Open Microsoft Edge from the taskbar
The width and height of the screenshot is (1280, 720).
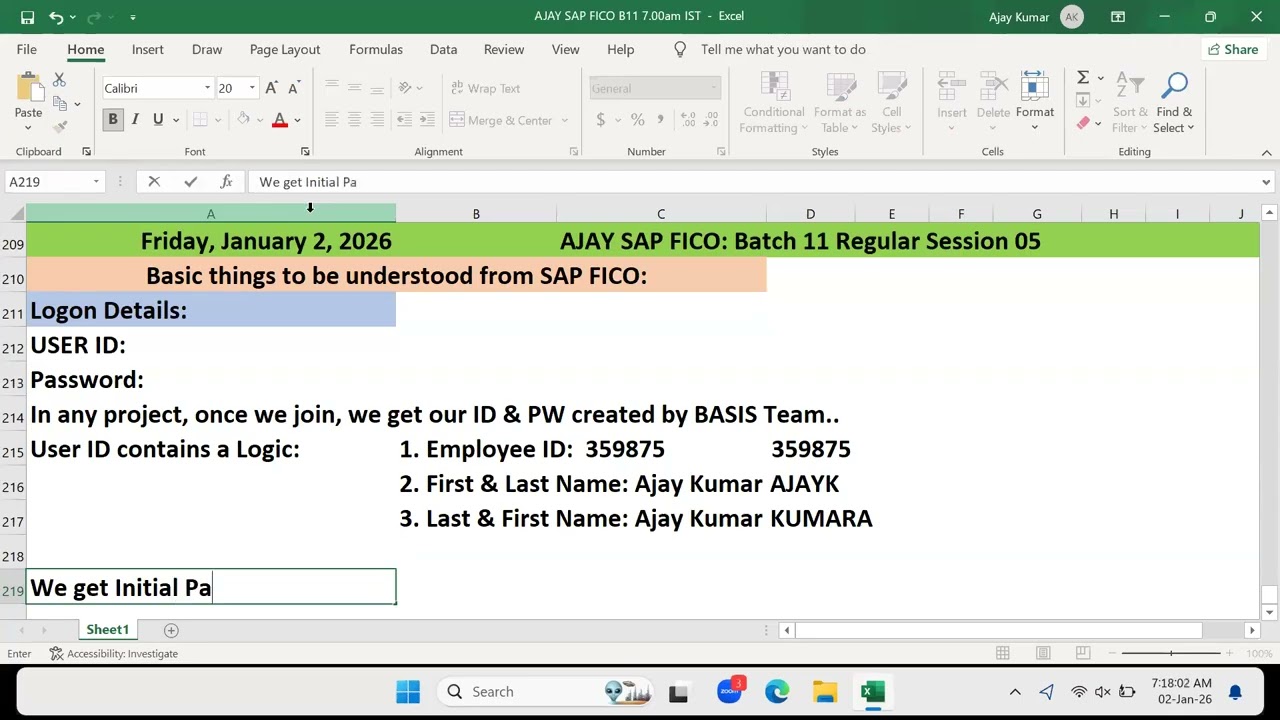[777, 692]
